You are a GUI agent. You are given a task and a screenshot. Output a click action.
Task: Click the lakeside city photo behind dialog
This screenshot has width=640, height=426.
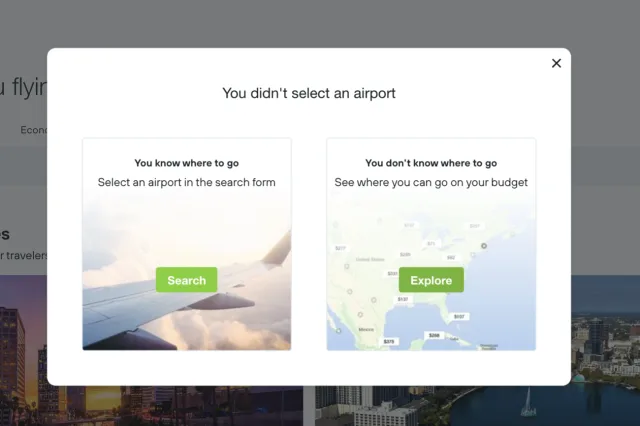click(x=605, y=351)
